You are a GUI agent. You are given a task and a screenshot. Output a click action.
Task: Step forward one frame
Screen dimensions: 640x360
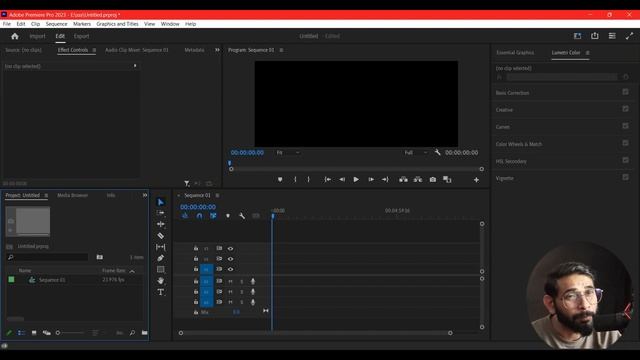click(371, 180)
